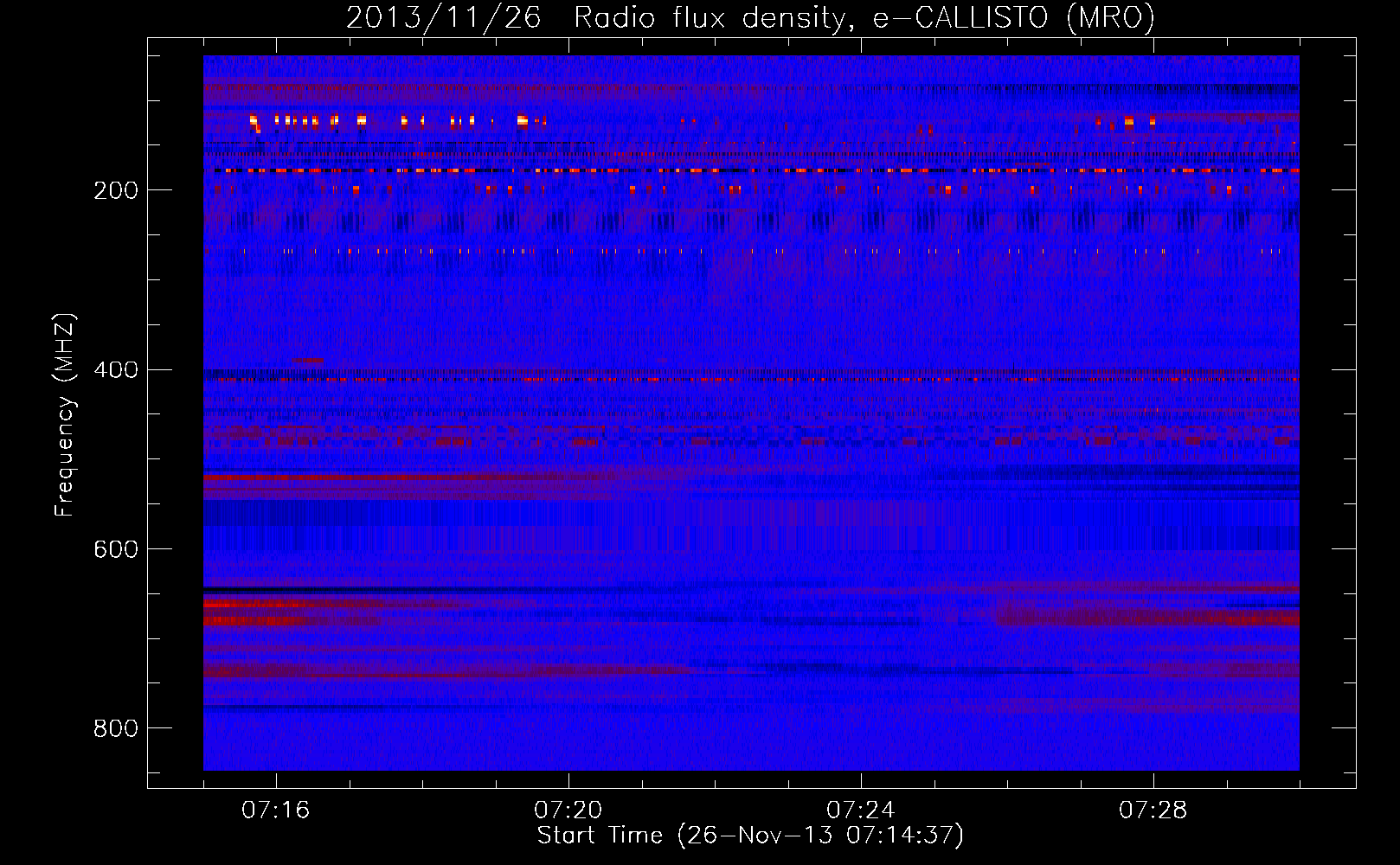
Task: Click the 200 frequency tick label
Action: [115, 191]
